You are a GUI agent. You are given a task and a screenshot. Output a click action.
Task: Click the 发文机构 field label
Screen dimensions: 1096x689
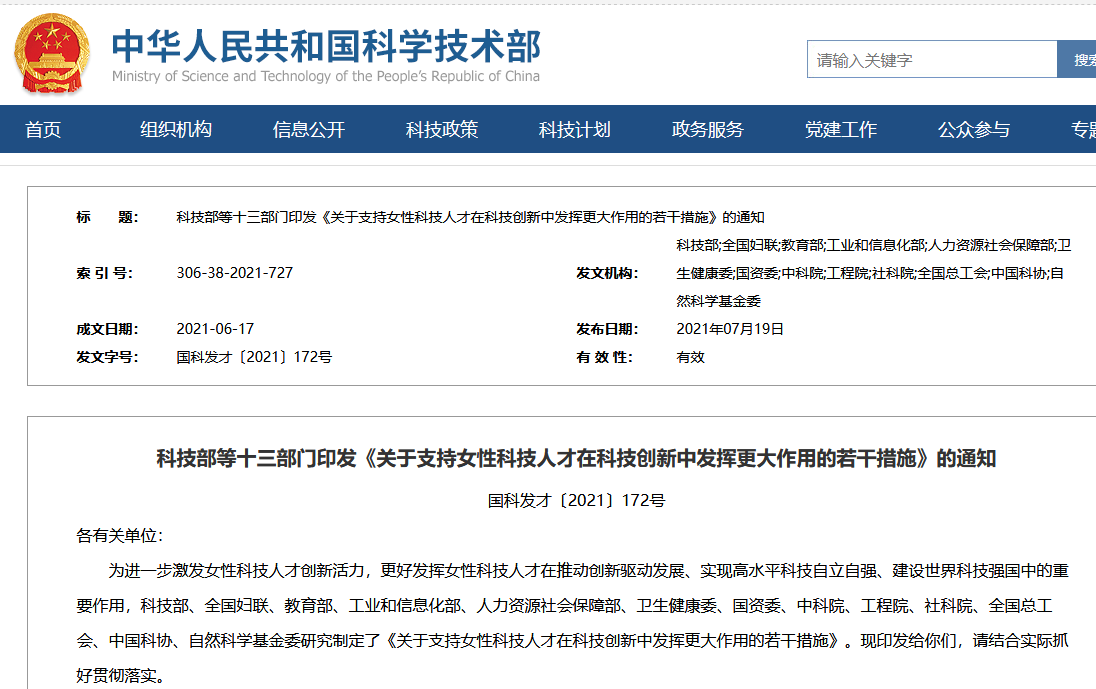click(607, 273)
